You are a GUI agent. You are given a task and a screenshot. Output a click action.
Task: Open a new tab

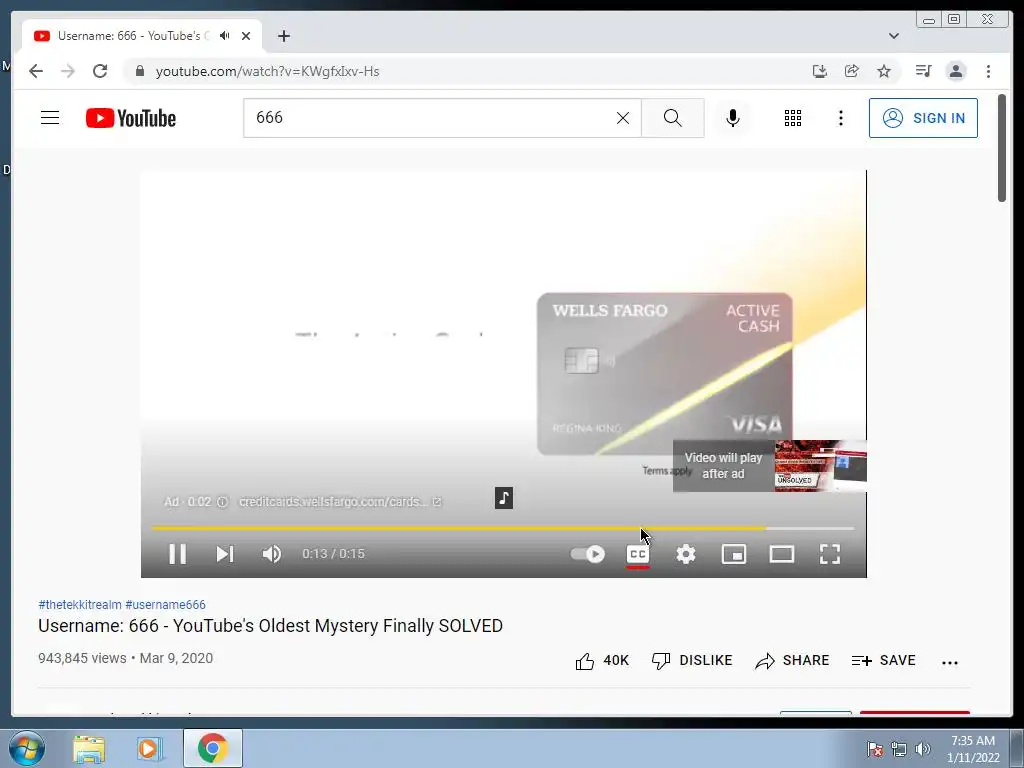pos(283,36)
